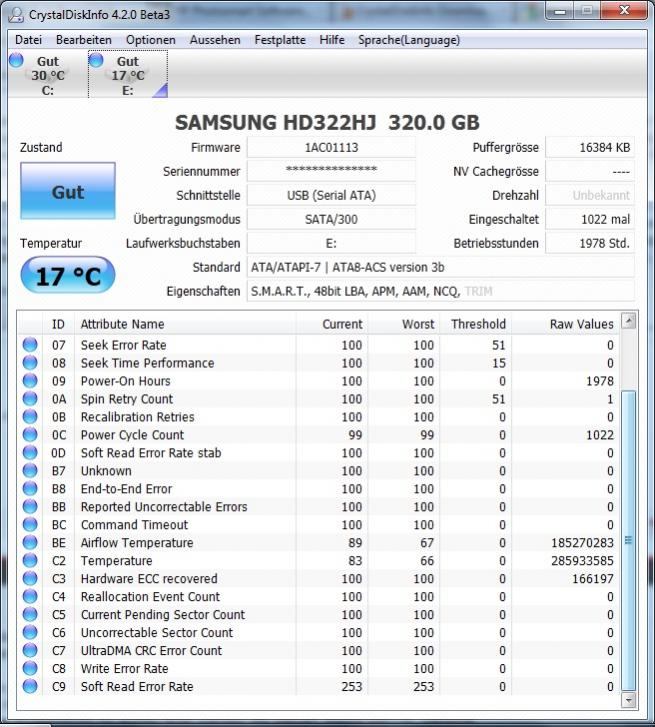Open the Datei menu
This screenshot has width=655, height=727.
(28, 40)
